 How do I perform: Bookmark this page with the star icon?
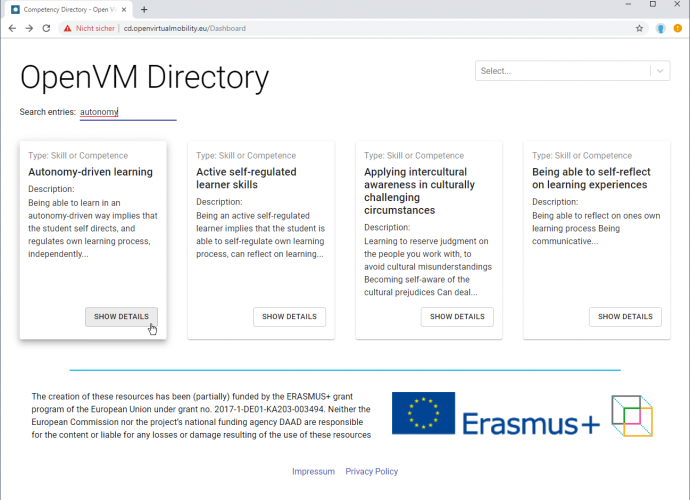(x=639, y=28)
